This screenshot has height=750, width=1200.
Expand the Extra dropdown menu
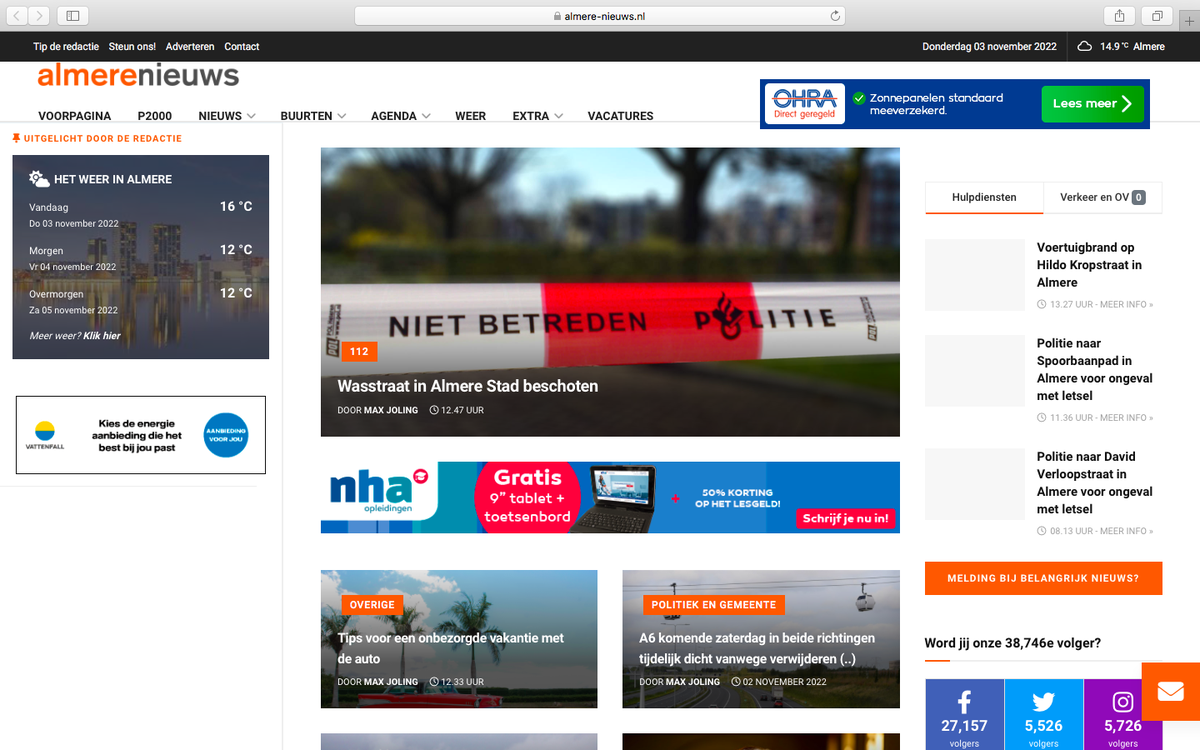click(538, 116)
